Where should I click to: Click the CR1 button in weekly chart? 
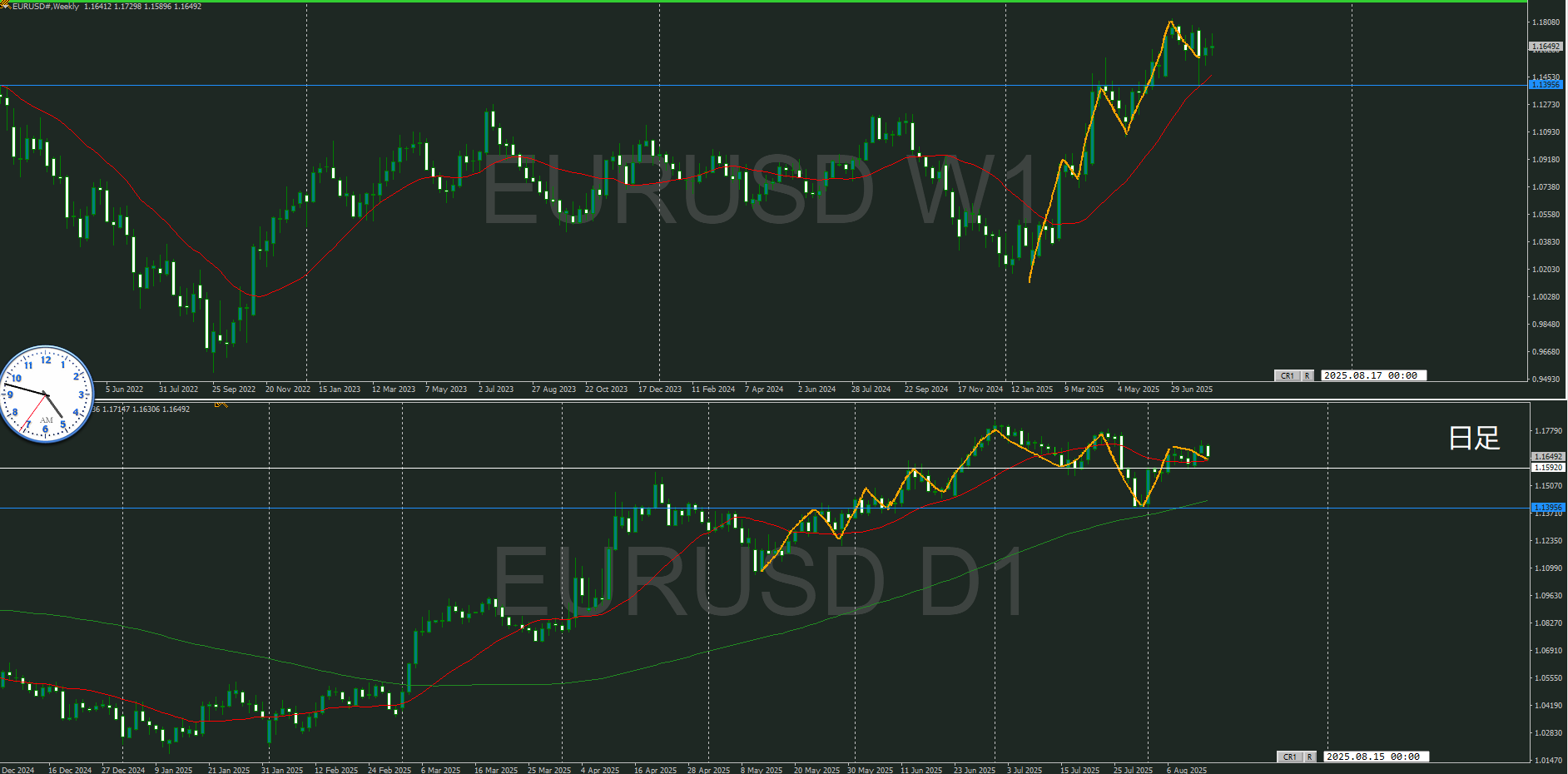coord(1287,376)
